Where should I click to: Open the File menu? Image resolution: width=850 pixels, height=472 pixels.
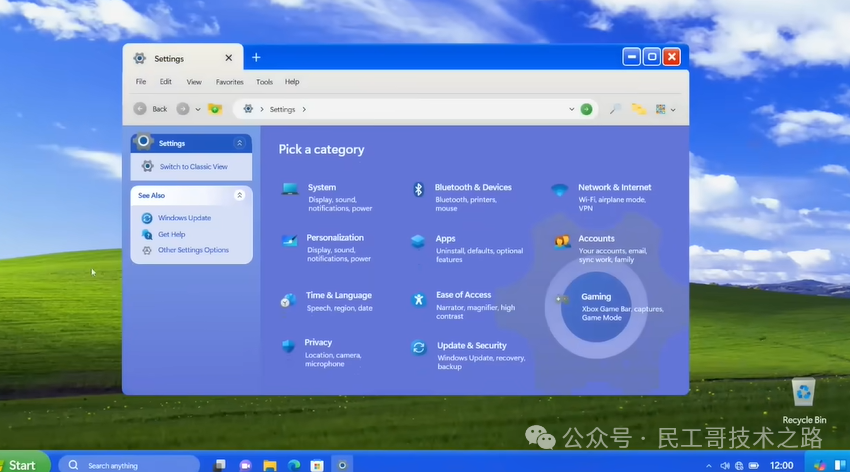(x=141, y=82)
